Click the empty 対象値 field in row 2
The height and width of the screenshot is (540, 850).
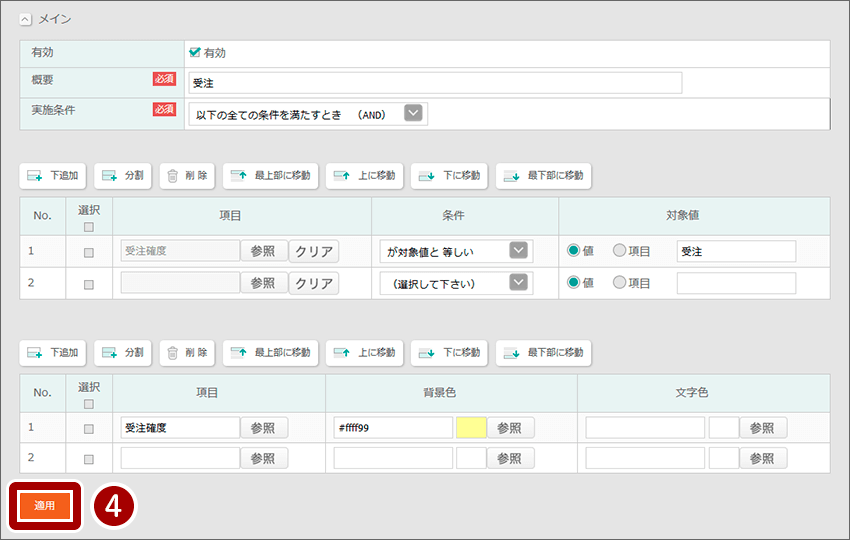(736, 284)
